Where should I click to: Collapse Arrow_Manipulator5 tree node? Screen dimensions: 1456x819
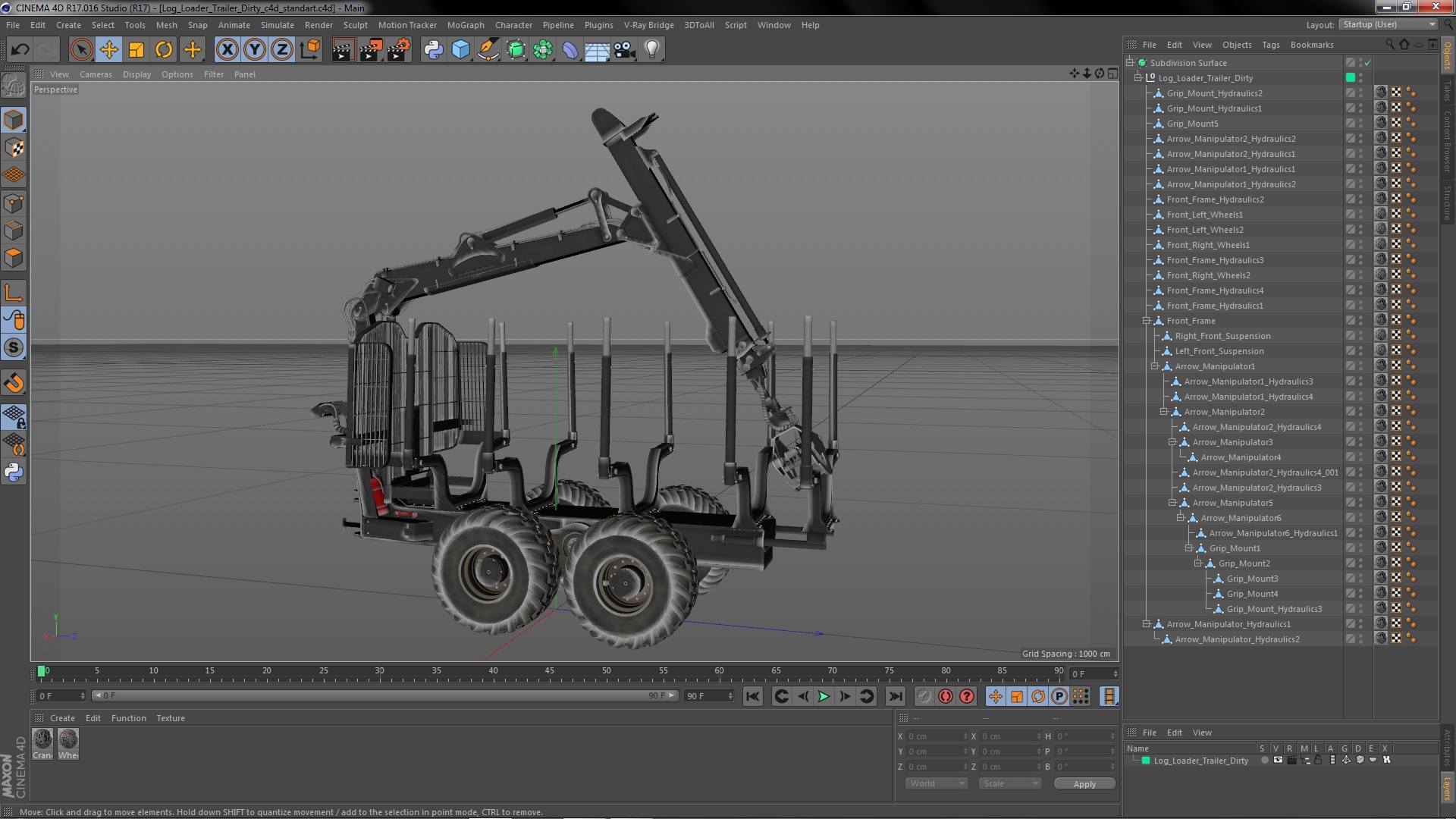[1172, 503]
